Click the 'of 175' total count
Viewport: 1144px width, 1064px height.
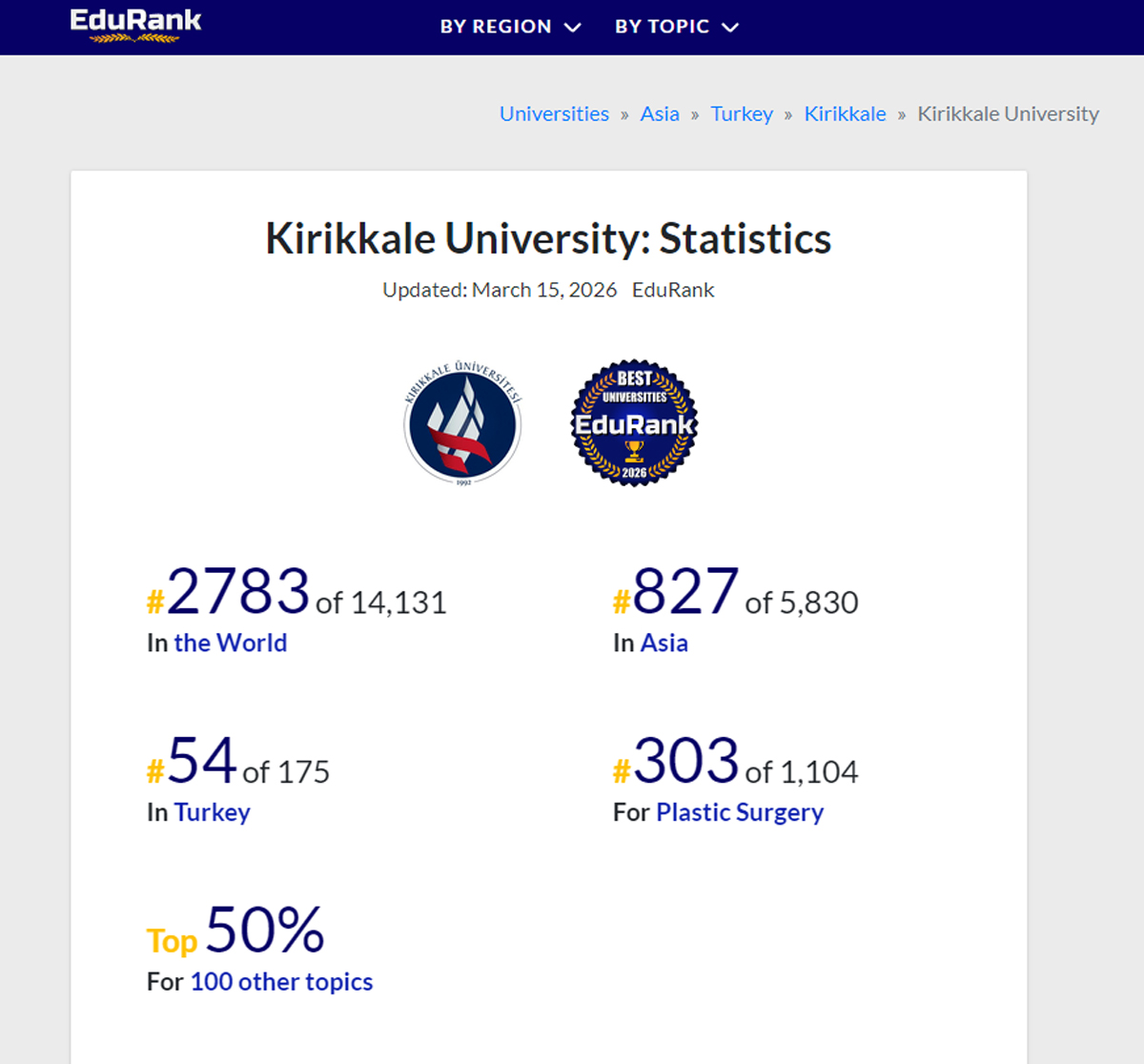pos(286,771)
